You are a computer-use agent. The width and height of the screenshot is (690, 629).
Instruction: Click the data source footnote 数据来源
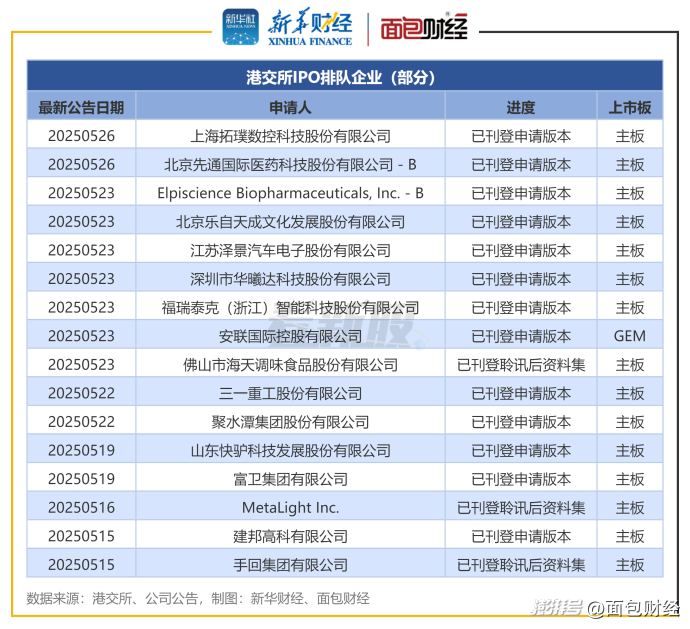(x=198, y=599)
